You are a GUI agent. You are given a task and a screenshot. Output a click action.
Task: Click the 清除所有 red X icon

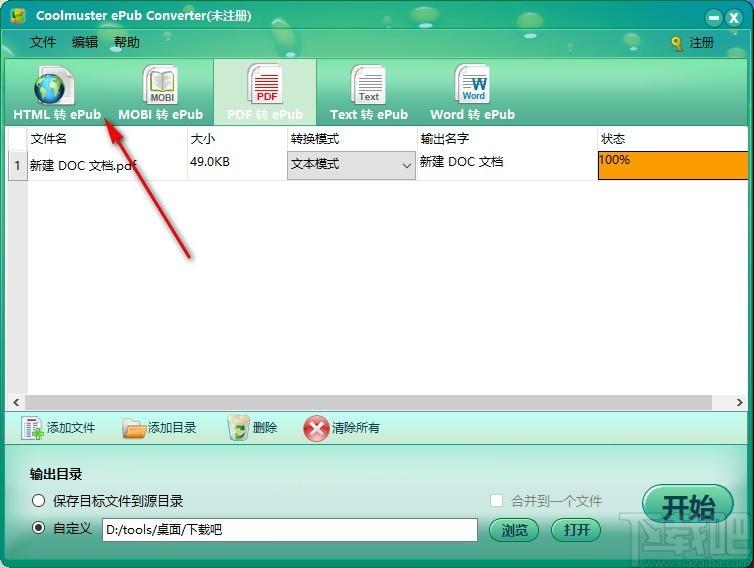tap(316, 428)
